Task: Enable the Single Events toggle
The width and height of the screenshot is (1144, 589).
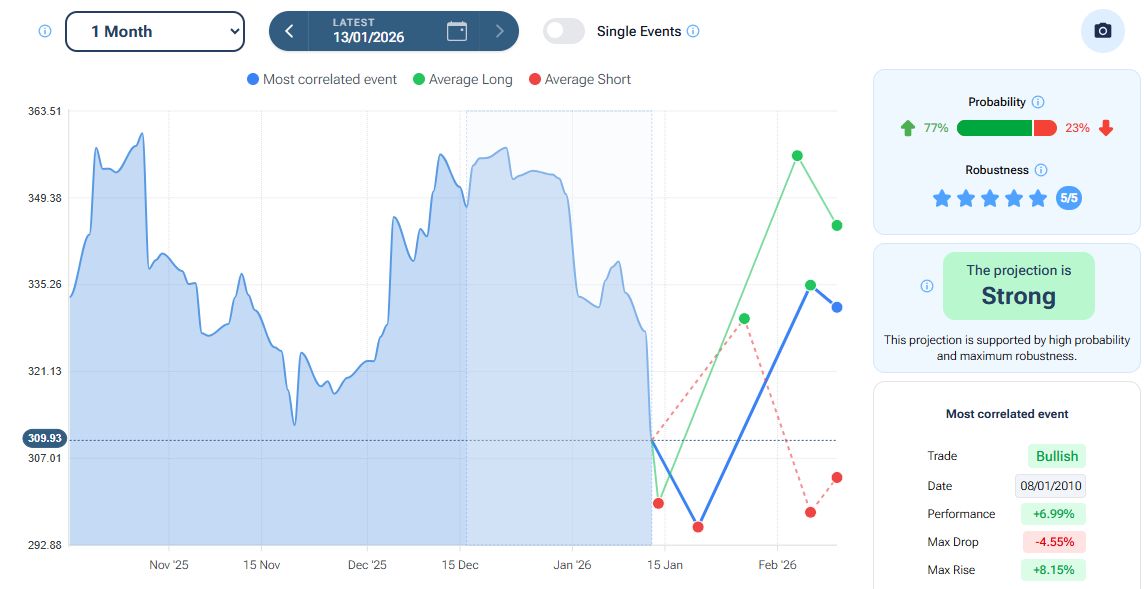Action: [564, 31]
